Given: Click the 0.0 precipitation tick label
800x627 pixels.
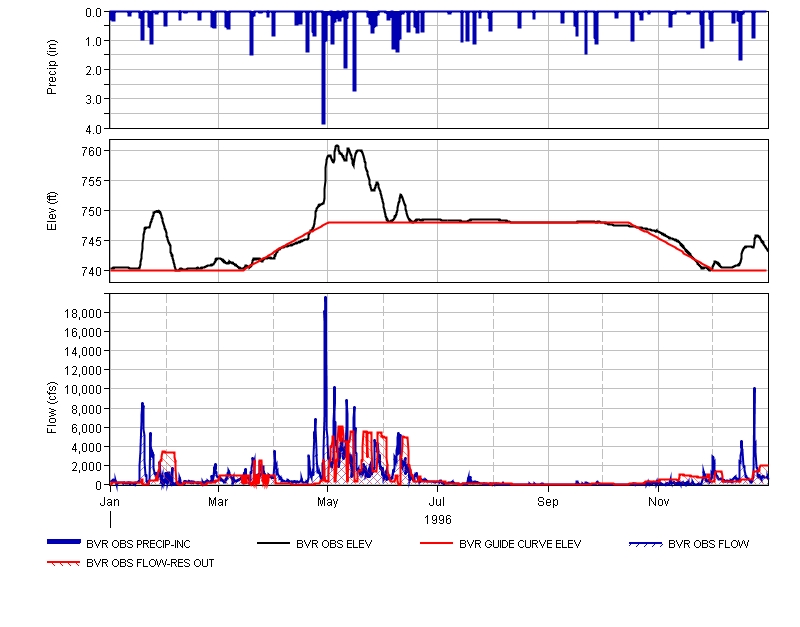Looking at the screenshot, I should pyautogui.click(x=93, y=12).
